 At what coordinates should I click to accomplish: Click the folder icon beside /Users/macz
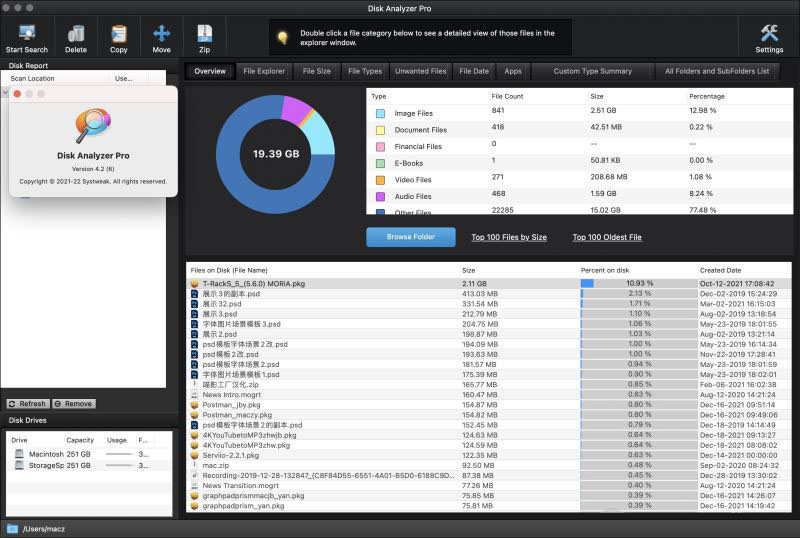(x=13, y=528)
